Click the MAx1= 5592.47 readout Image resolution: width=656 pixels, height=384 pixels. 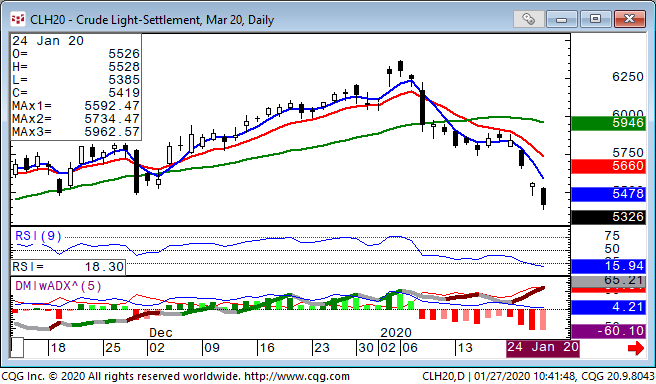coord(75,106)
